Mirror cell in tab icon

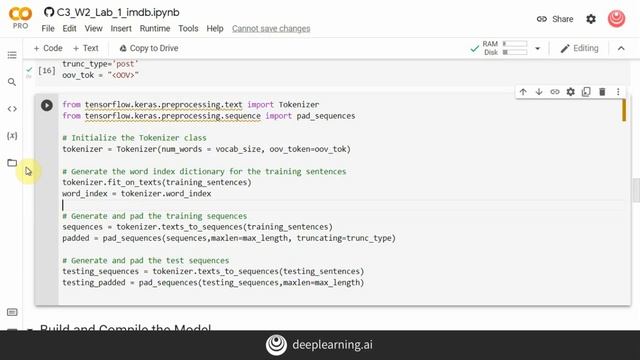point(586,92)
